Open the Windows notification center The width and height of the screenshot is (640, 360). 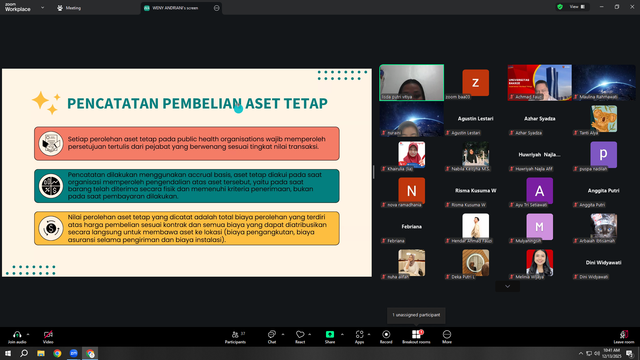coord(630,353)
